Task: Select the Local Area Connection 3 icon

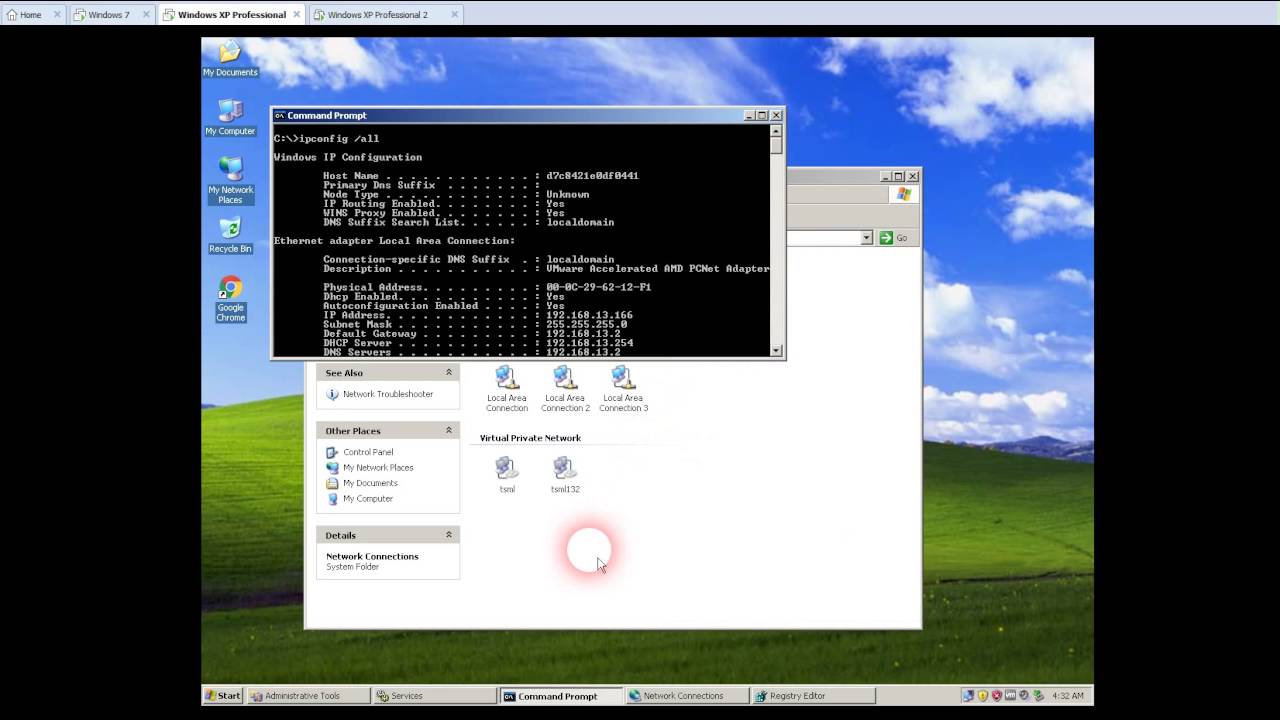Action: point(623,389)
